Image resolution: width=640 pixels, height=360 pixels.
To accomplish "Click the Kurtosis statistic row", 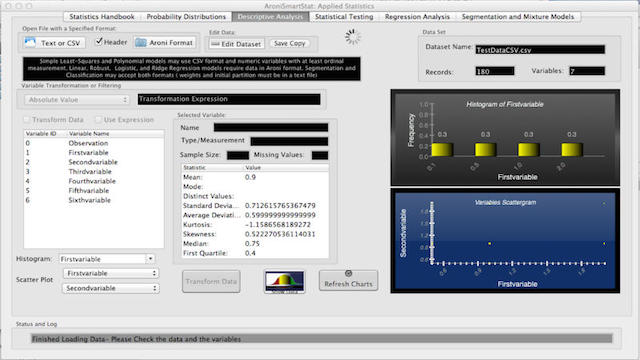I will (255, 225).
